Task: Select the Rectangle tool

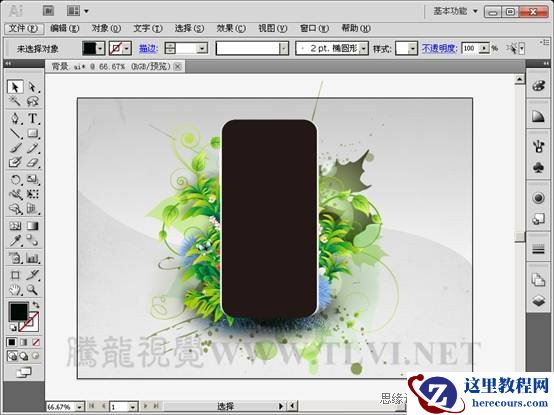Action: pos(33,133)
